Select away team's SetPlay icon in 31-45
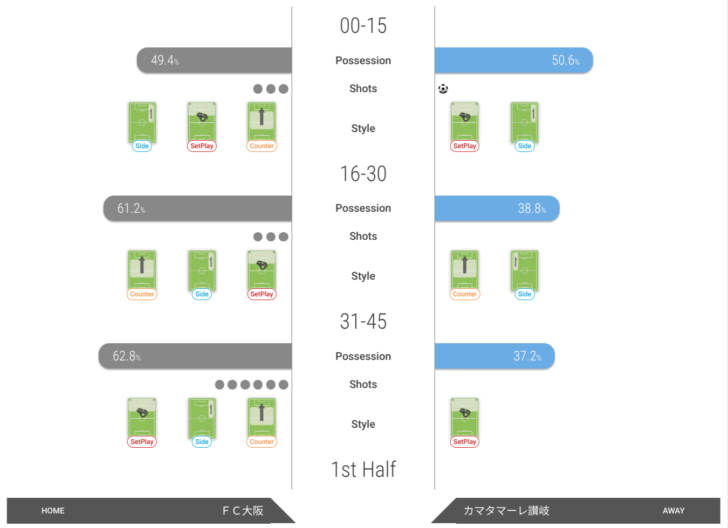Viewport: 728px width, 528px height. coord(465,420)
